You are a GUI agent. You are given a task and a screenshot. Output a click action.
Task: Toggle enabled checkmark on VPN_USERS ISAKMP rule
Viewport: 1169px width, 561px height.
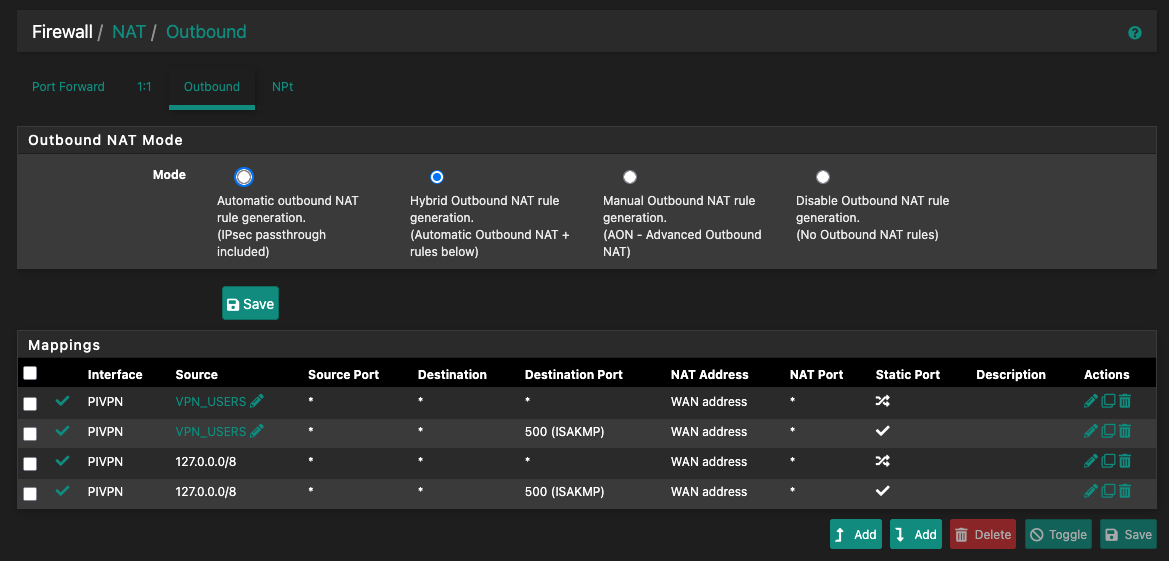pyautogui.click(x=63, y=431)
